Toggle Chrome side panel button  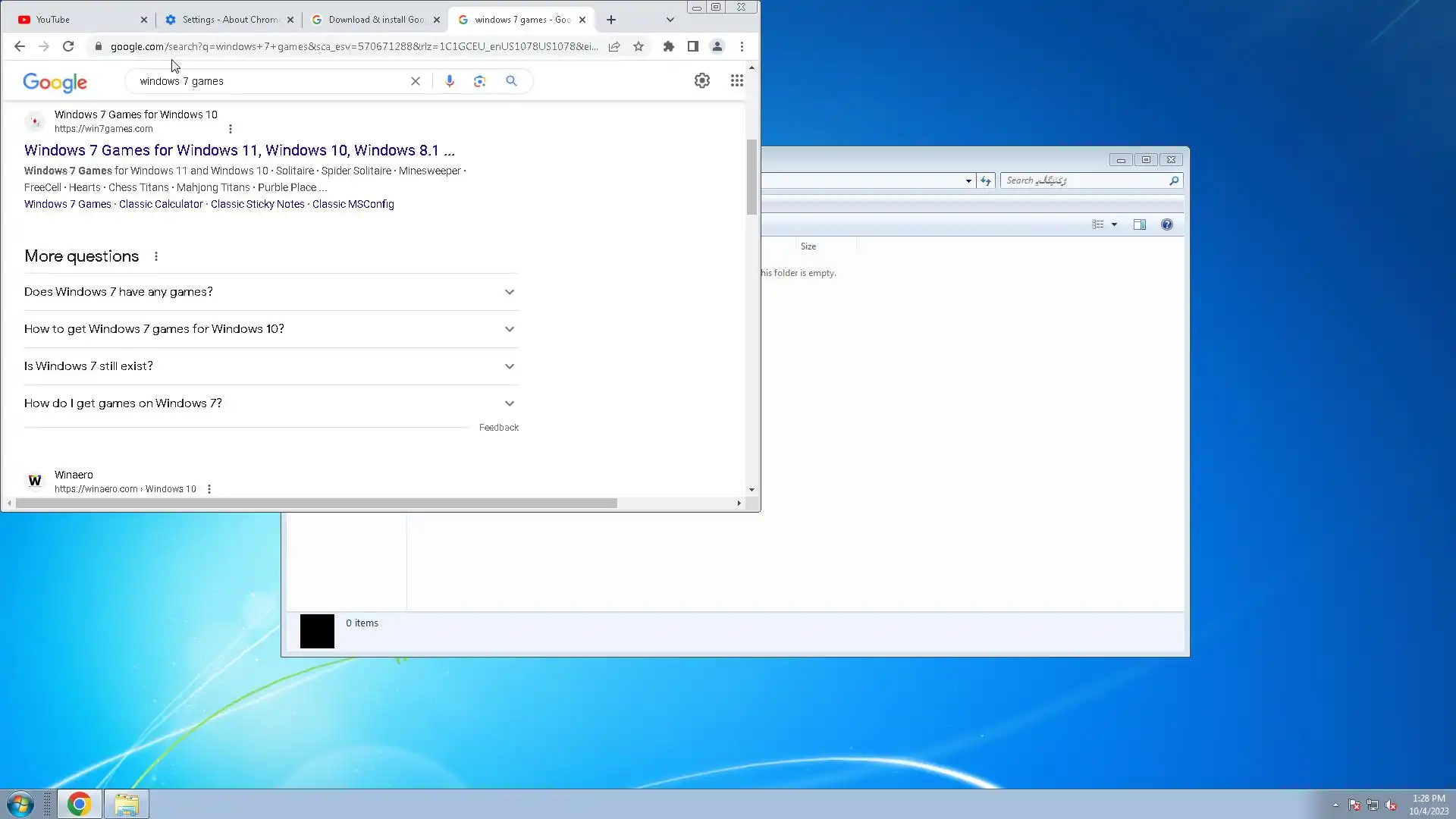click(692, 46)
